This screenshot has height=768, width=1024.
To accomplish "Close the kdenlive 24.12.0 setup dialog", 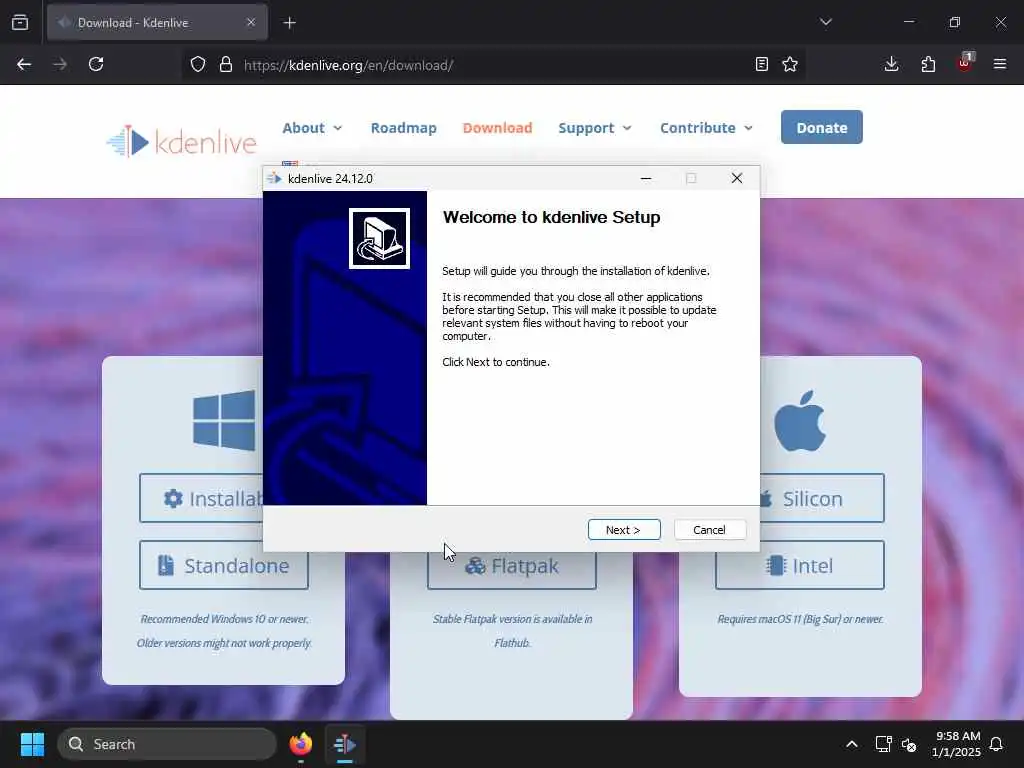I will tap(737, 178).
